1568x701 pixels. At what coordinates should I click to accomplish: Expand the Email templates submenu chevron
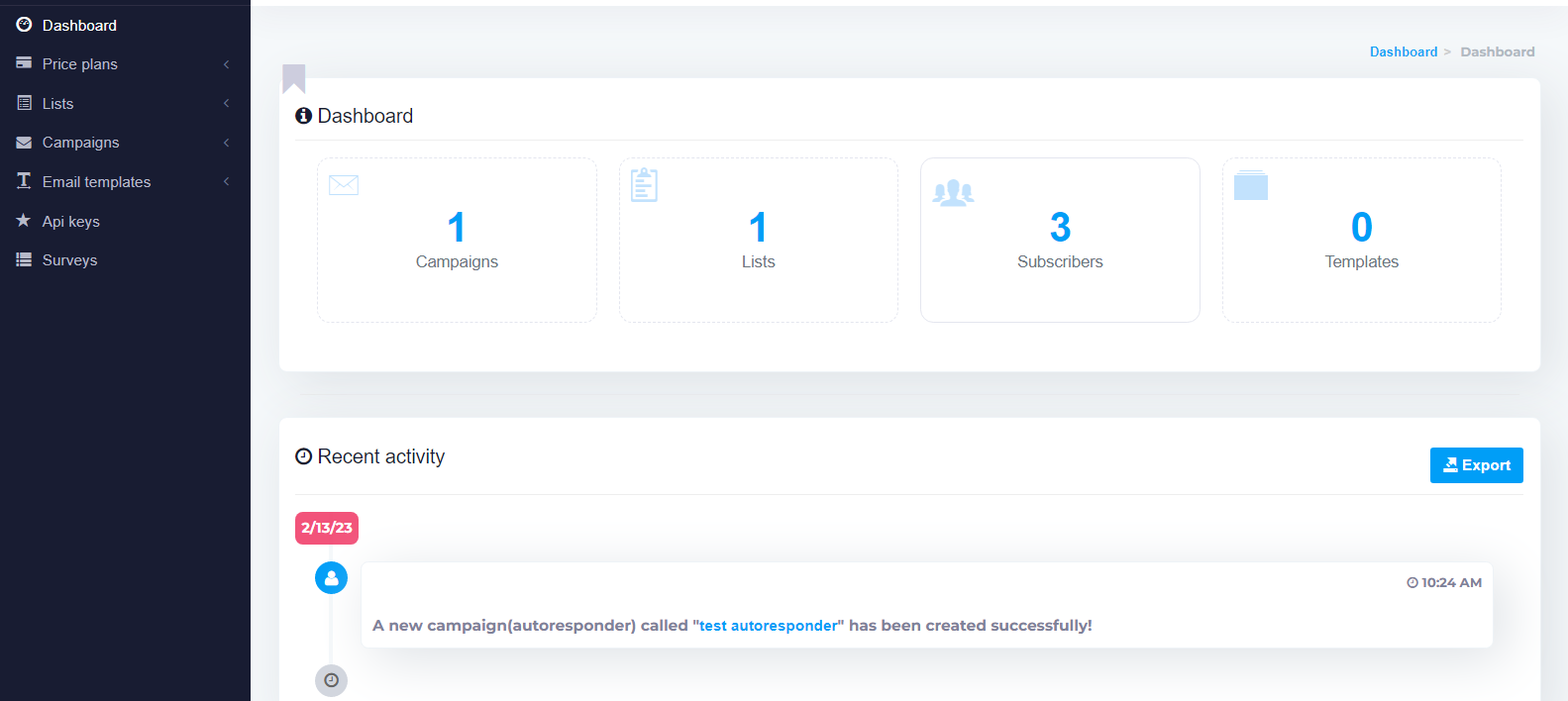click(x=226, y=182)
